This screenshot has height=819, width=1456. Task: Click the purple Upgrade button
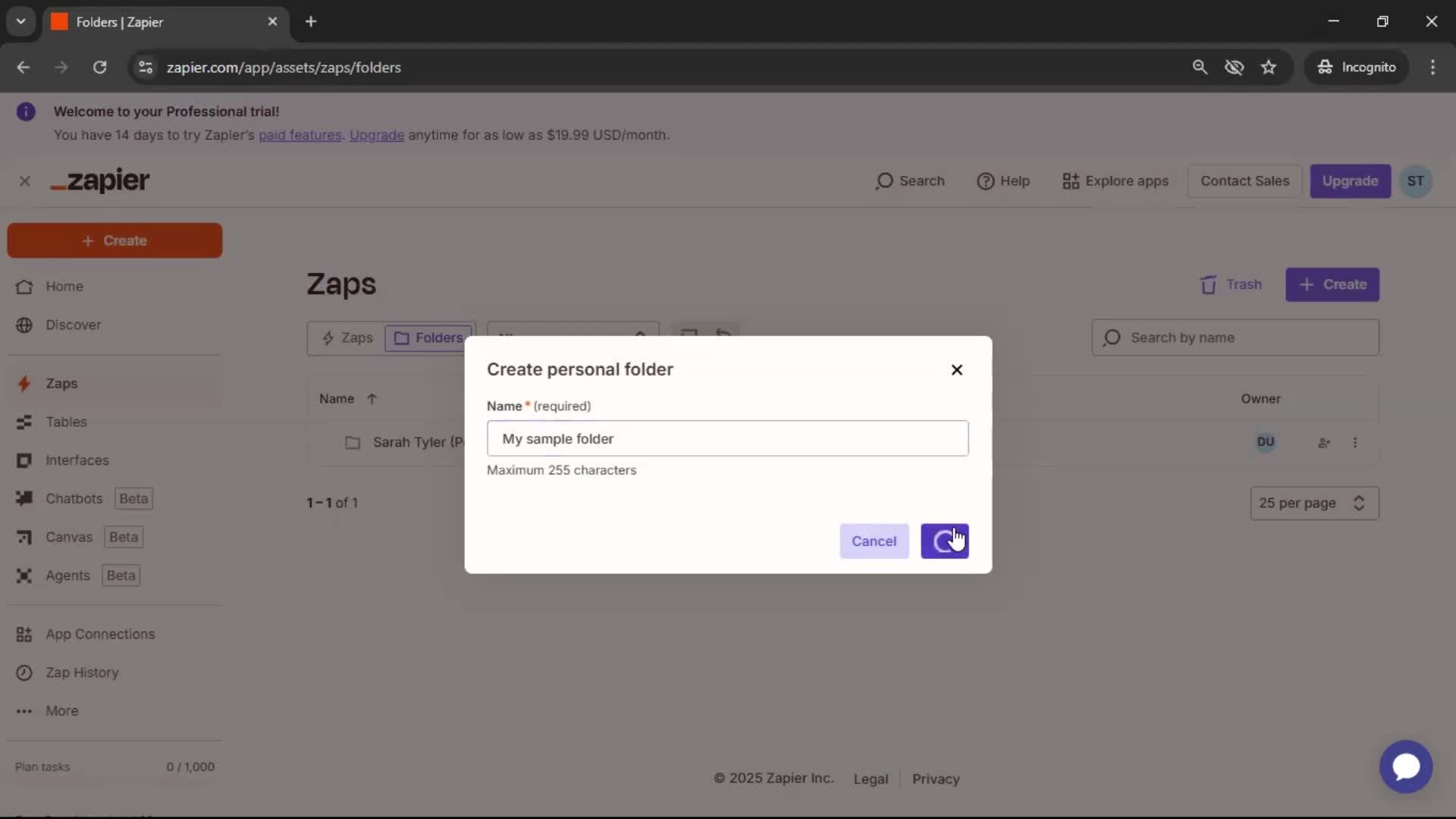[x=1350, y=181]
